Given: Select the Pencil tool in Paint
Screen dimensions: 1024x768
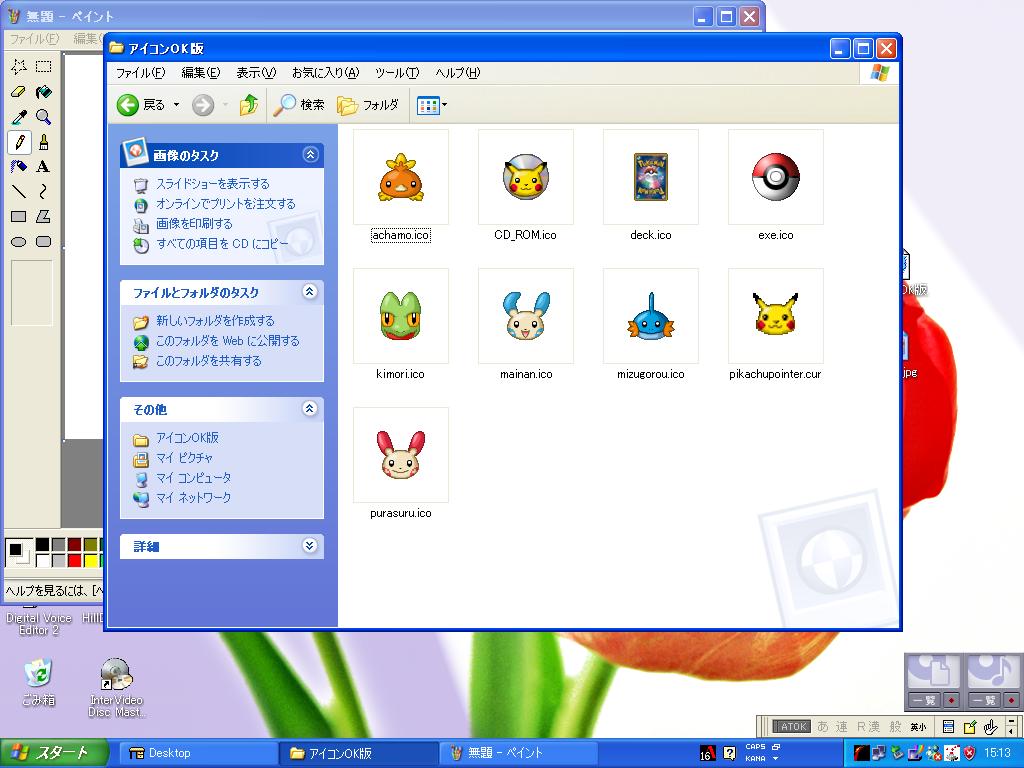Looking at the screenshot, I should (x=19, y=142).
